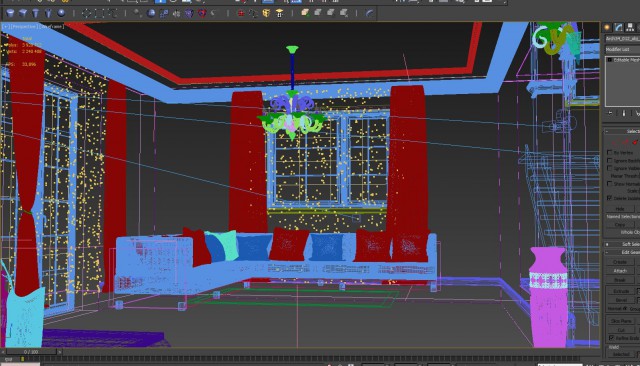Click the Extrude button

click(621, 291)
